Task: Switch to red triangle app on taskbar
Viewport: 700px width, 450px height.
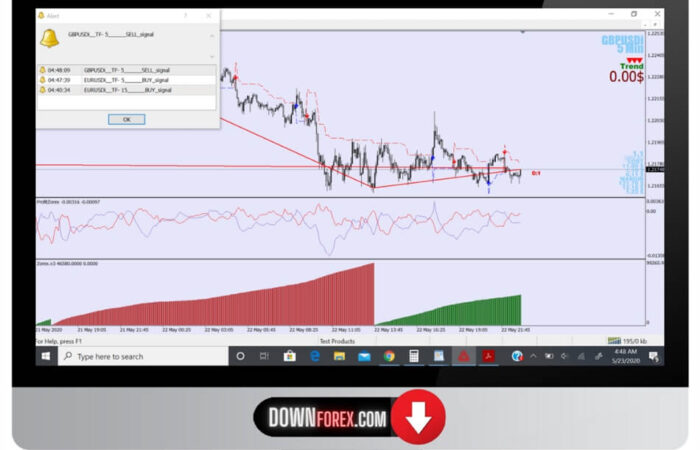Action: [x=464, y=356]
